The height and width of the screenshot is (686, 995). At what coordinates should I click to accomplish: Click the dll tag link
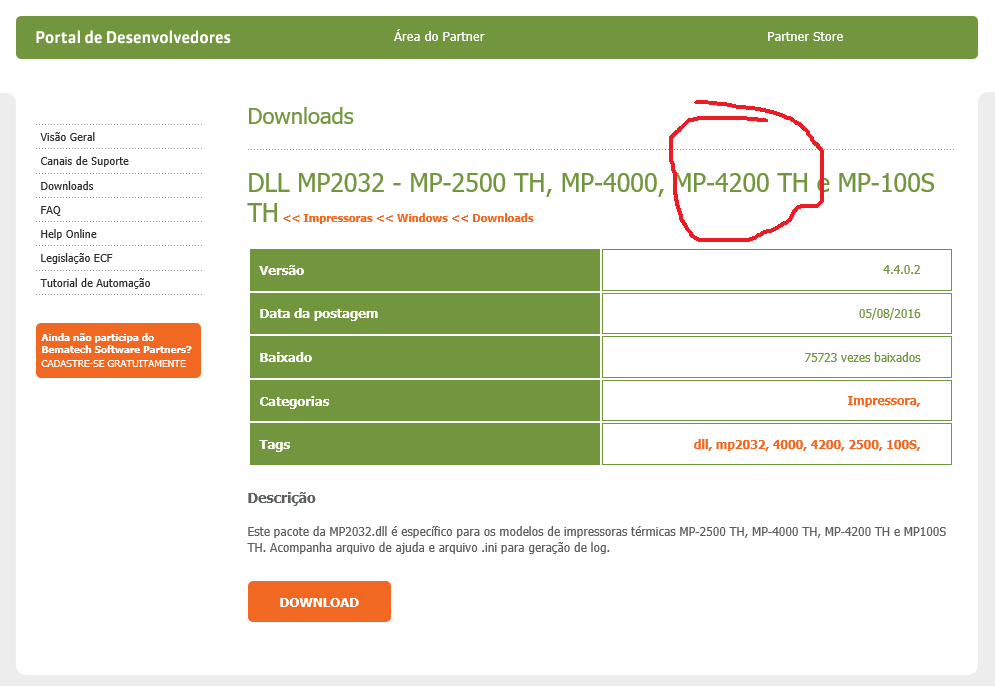(x=702, y=444)
